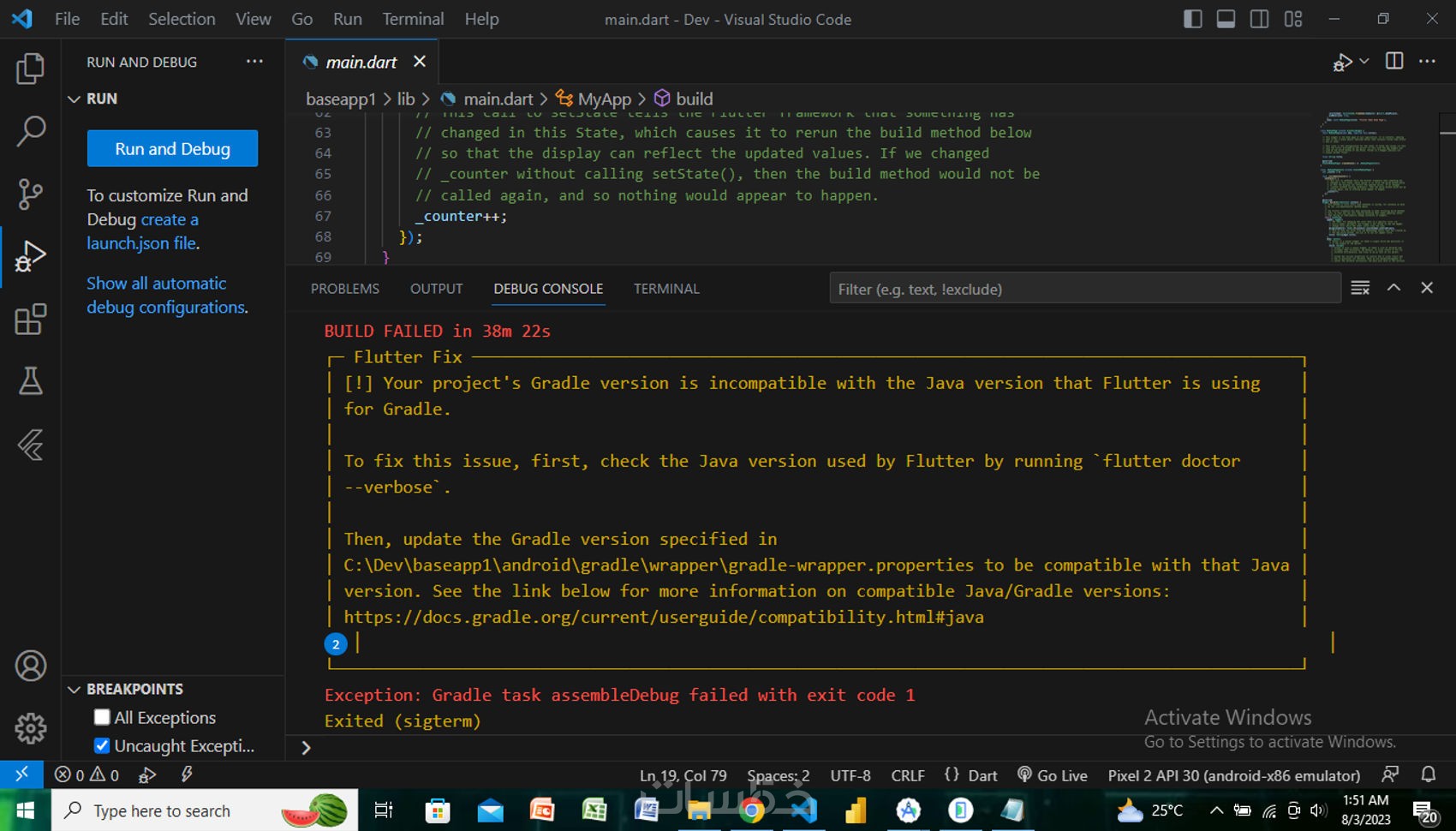The image size is (1456, 831).
Task: Click the CRLF line ending indicator
Action: click(908, 775)
